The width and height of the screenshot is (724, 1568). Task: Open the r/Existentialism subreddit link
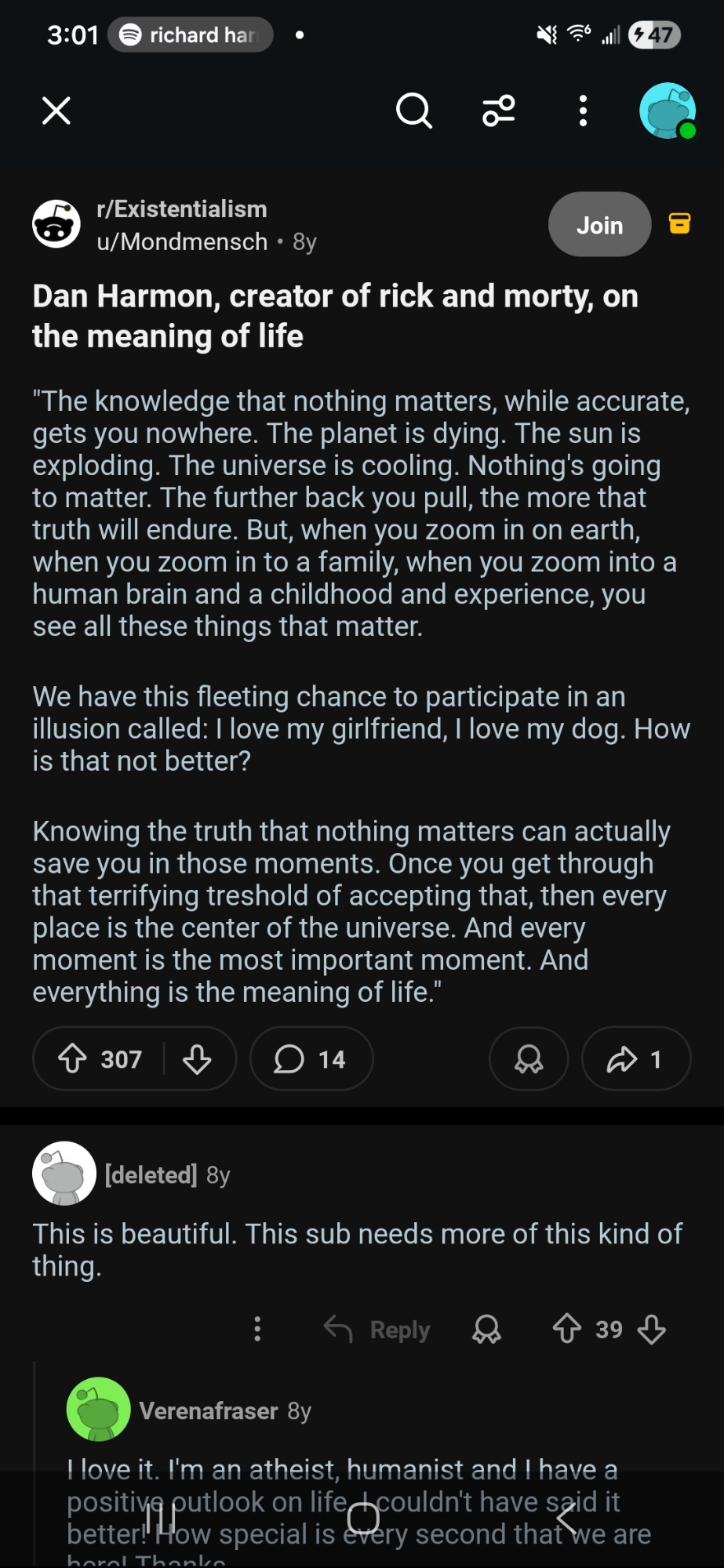point(181,209)
